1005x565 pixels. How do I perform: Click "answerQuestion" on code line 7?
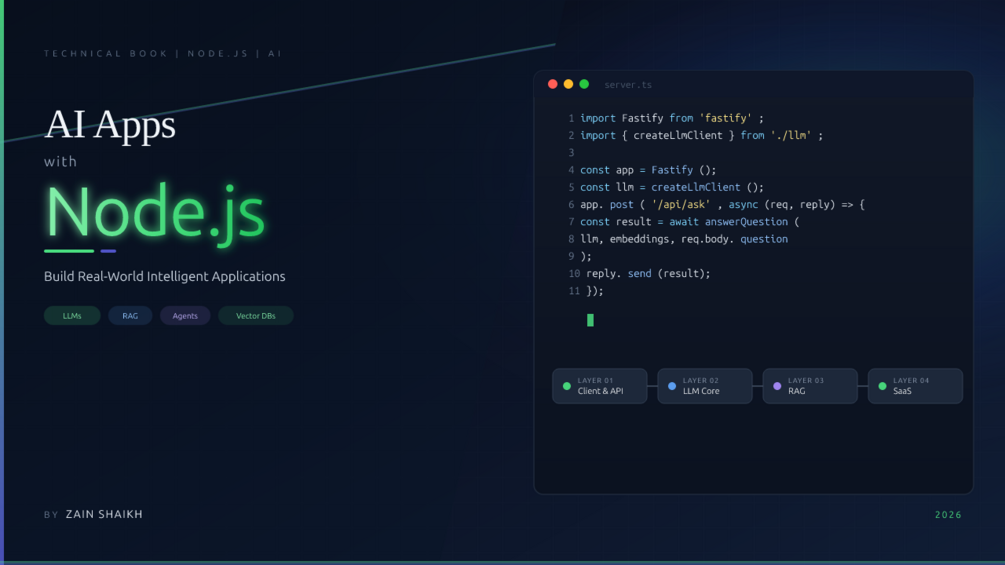click(746, 222)
